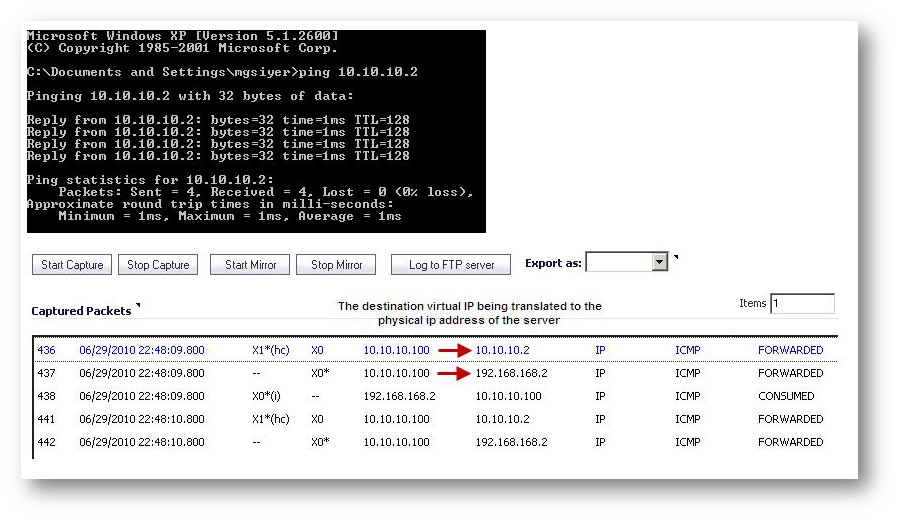The height and width of the screenshot is (521, 900).
Task: Select captured packet number 436
Action: tap(47, 351)
